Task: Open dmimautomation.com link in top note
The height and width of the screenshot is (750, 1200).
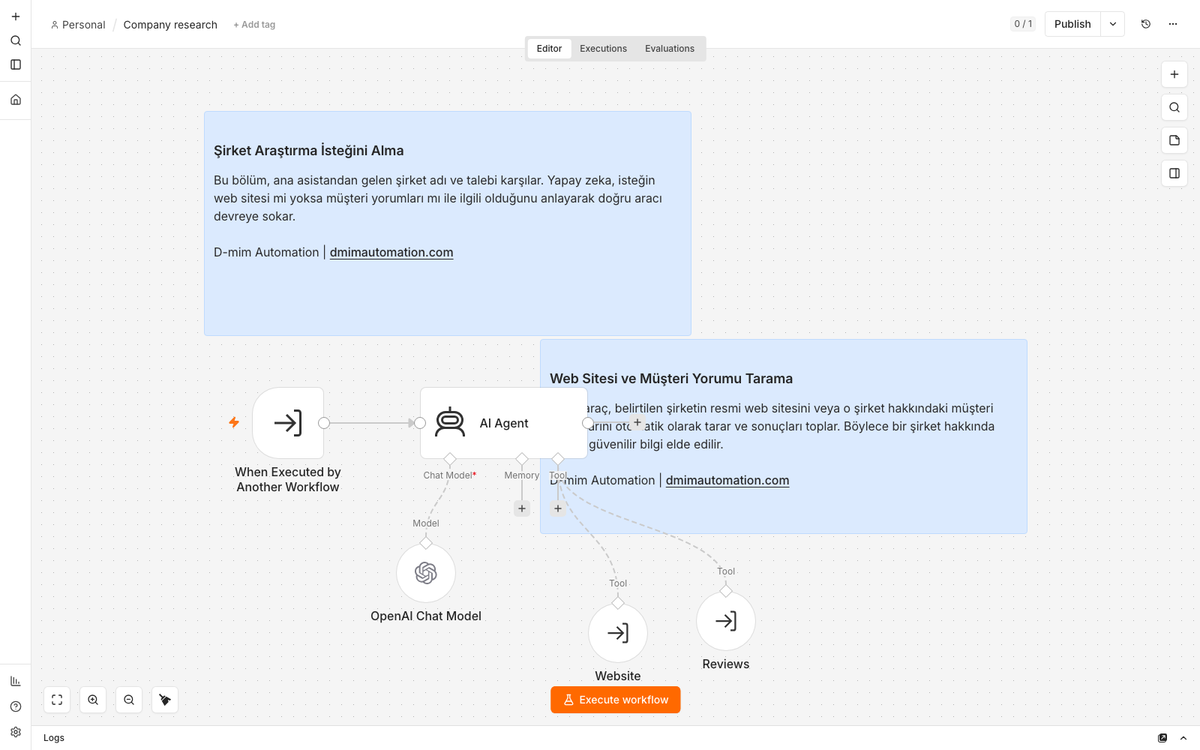Action: (x=391, y=252)
